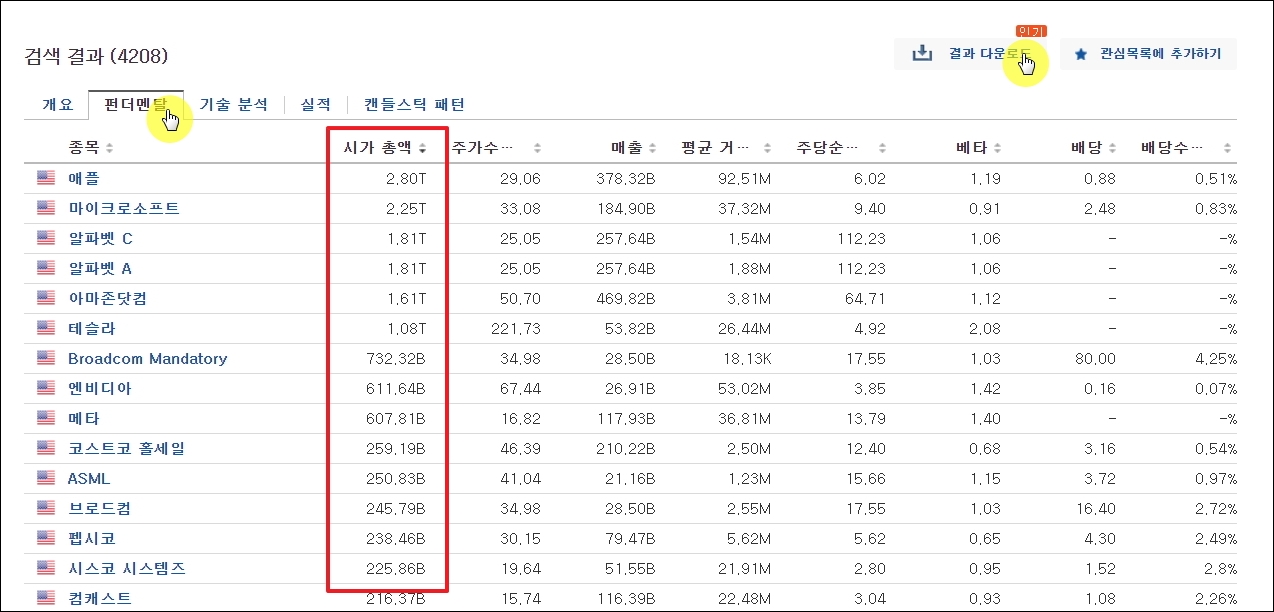This screenshot has height=612, width=1274.
Task: Click the US flag icon beside 메타
Action: [46, 418]
